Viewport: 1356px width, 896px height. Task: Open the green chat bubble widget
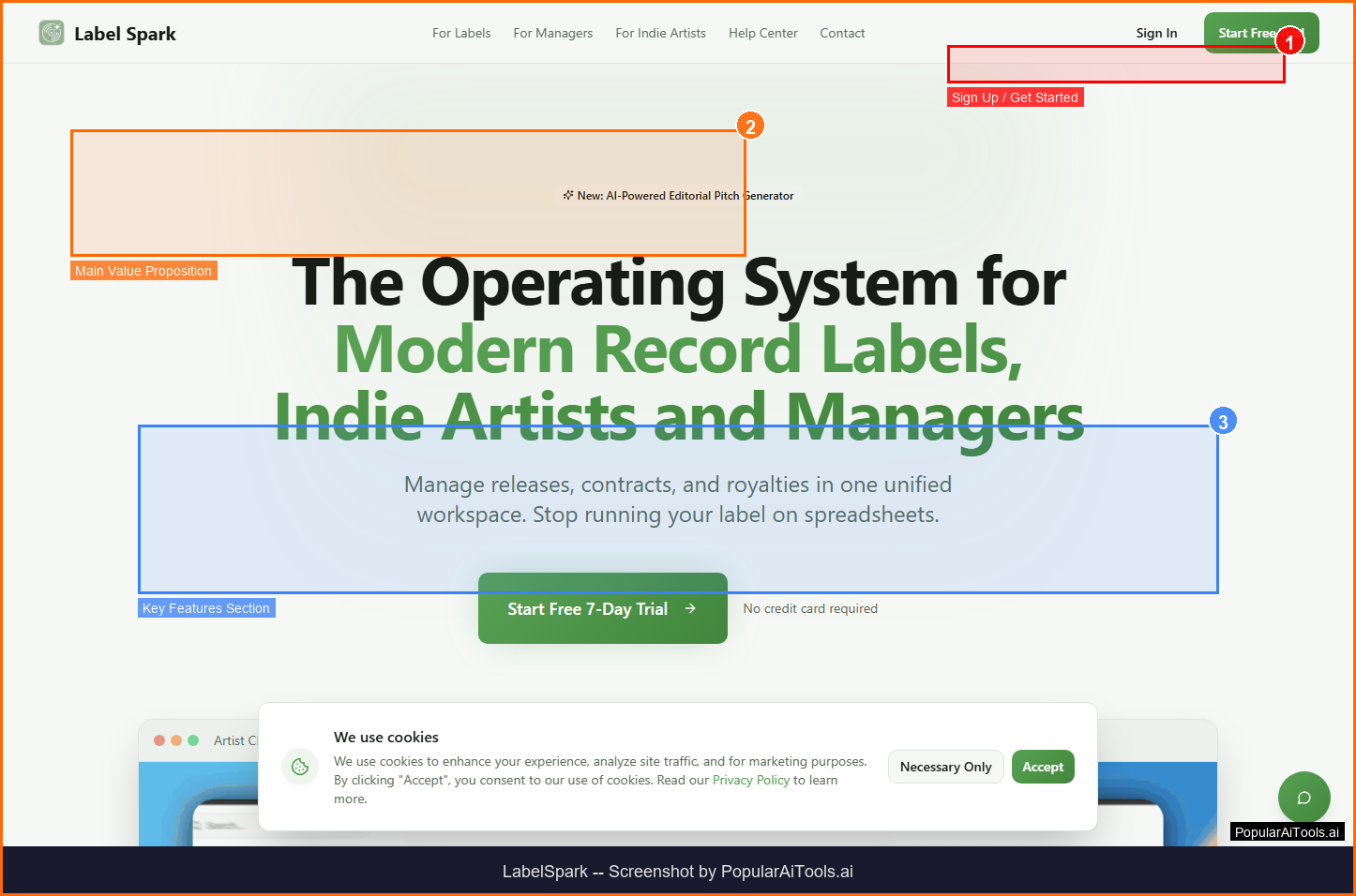[x=1303, y=798]
